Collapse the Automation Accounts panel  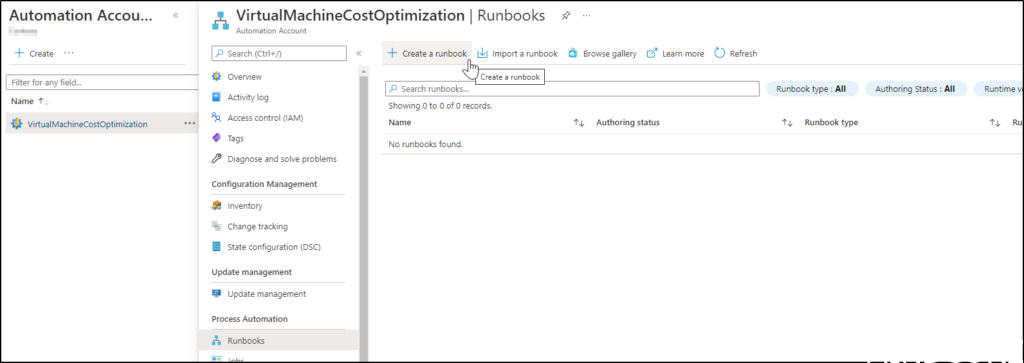tap(176, 15)
